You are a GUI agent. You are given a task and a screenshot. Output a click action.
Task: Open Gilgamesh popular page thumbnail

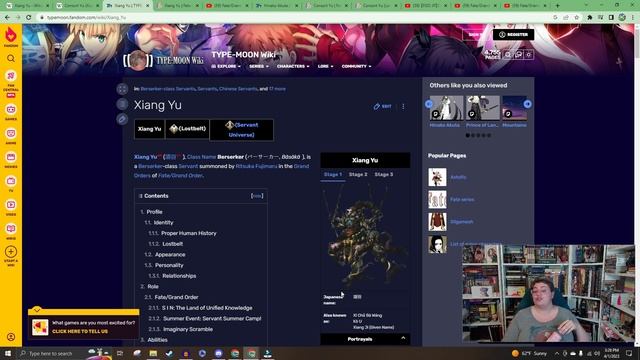(x=437, y=222)
